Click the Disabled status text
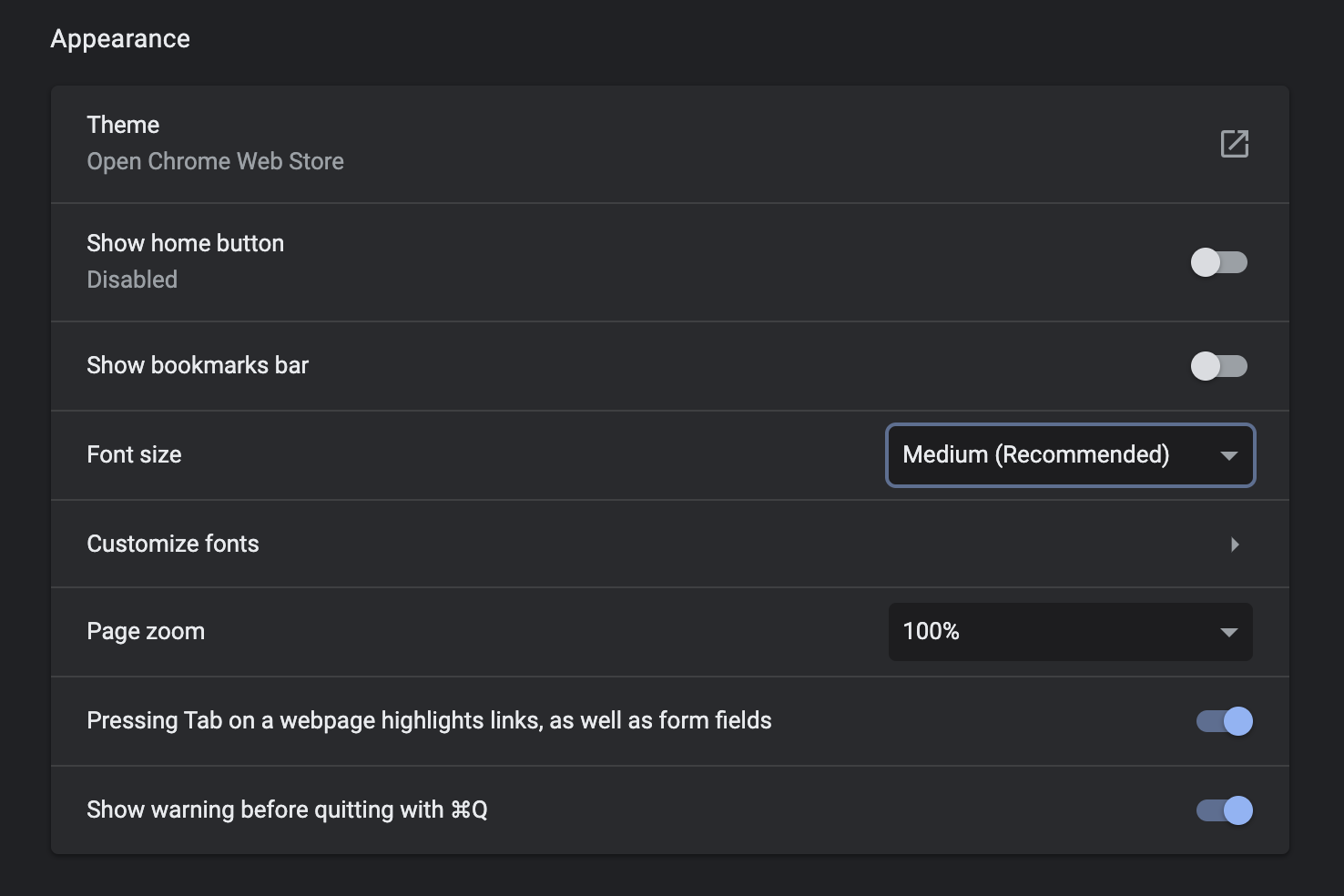 [x=132, y=280]
